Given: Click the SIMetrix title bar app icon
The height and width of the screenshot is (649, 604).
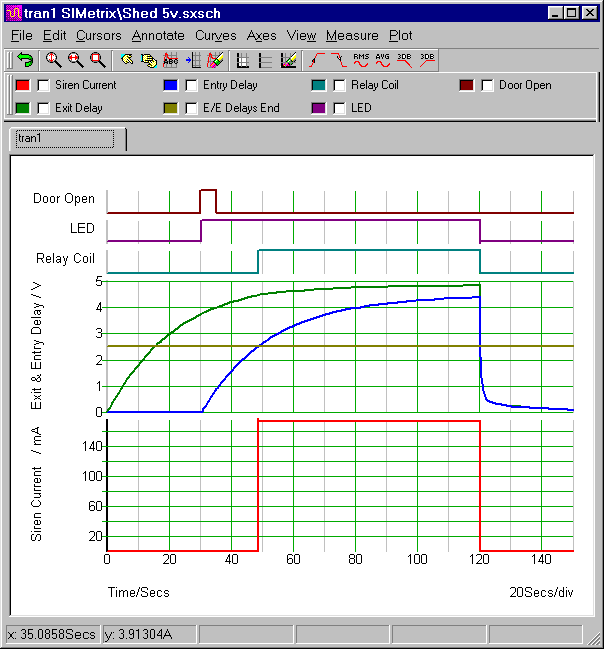Looking at the screenshot, I should click(14, 13).
